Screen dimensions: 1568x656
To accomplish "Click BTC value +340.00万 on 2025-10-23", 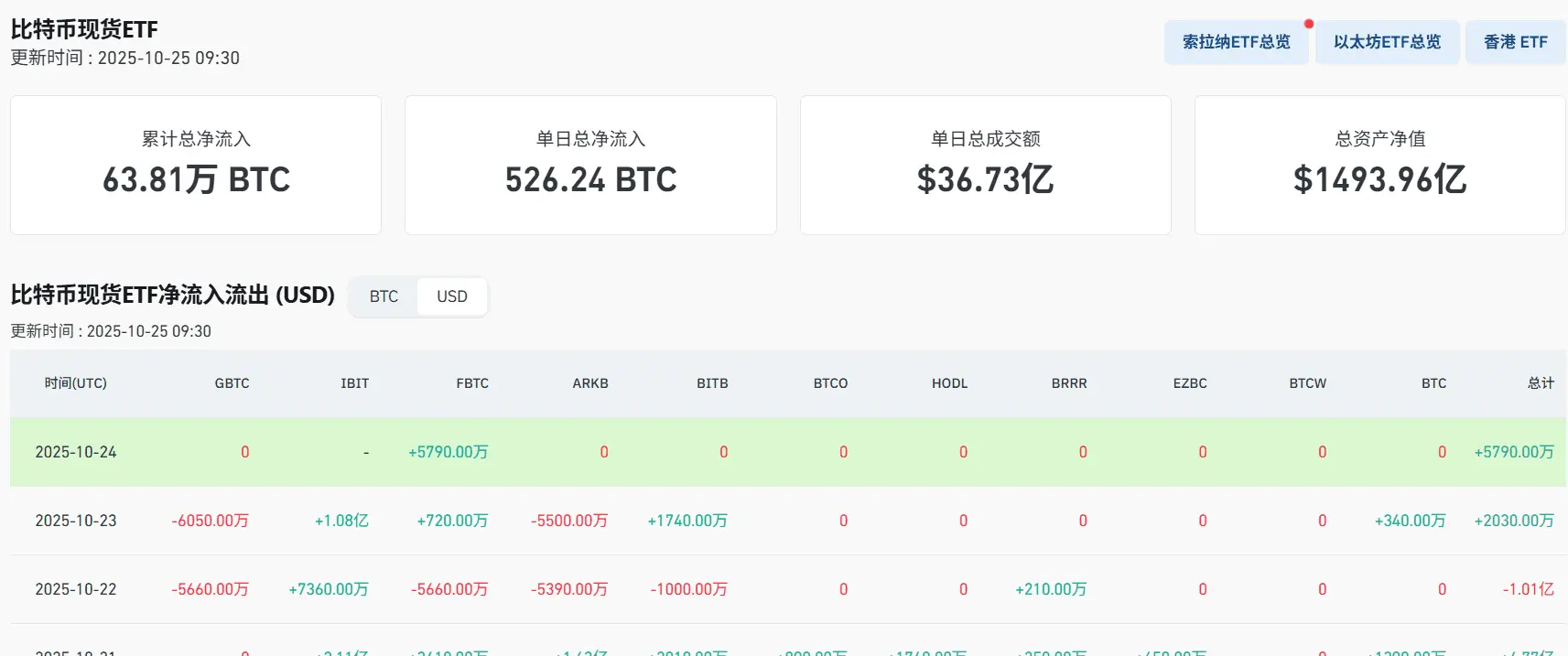I will pos(1410,521).
